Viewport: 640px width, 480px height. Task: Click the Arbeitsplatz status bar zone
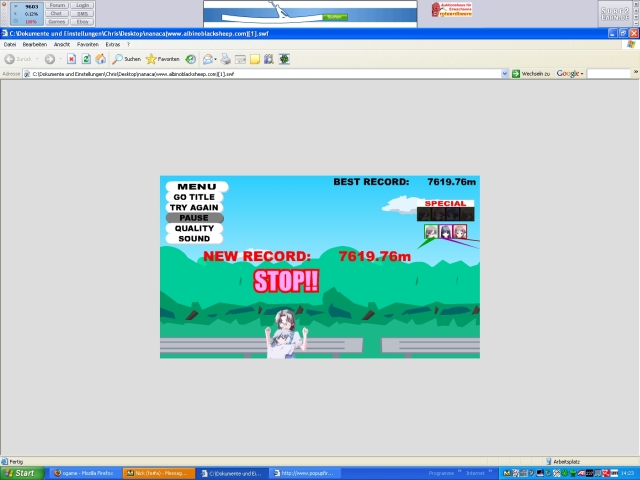(563, 462)
